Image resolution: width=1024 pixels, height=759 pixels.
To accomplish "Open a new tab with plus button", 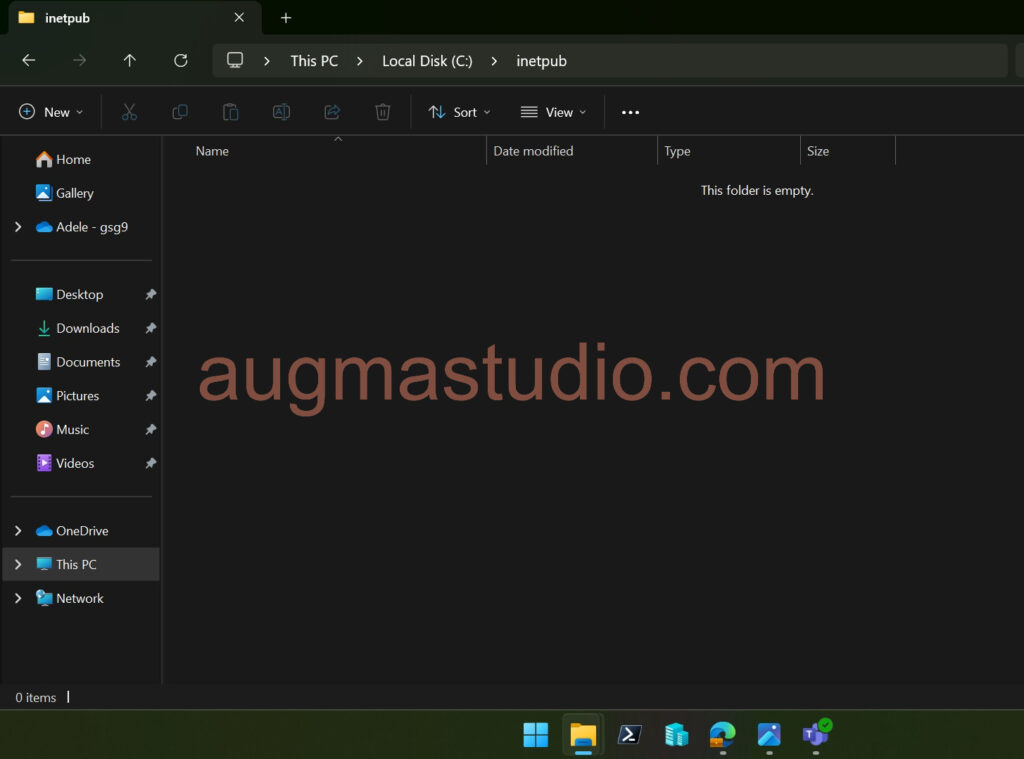I will [286, 18].
